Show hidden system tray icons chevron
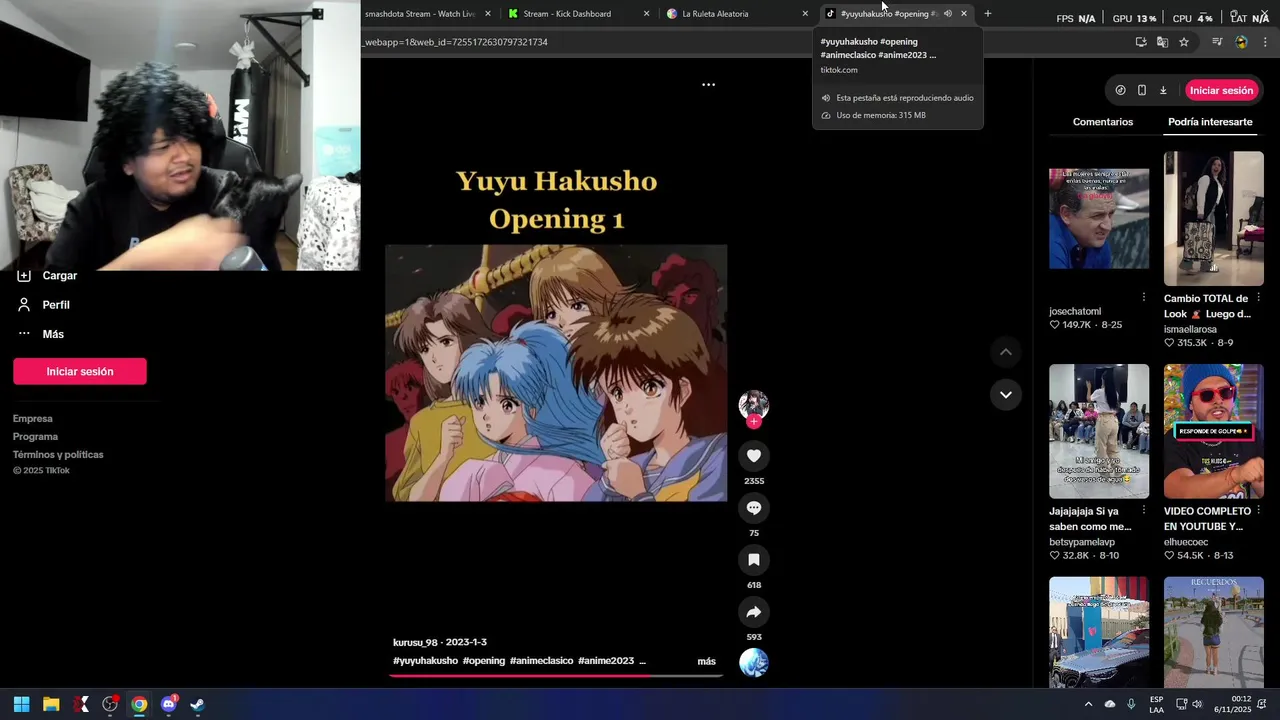Image resolution: width=1280 pixels, height=720 pixels. 1088,704
